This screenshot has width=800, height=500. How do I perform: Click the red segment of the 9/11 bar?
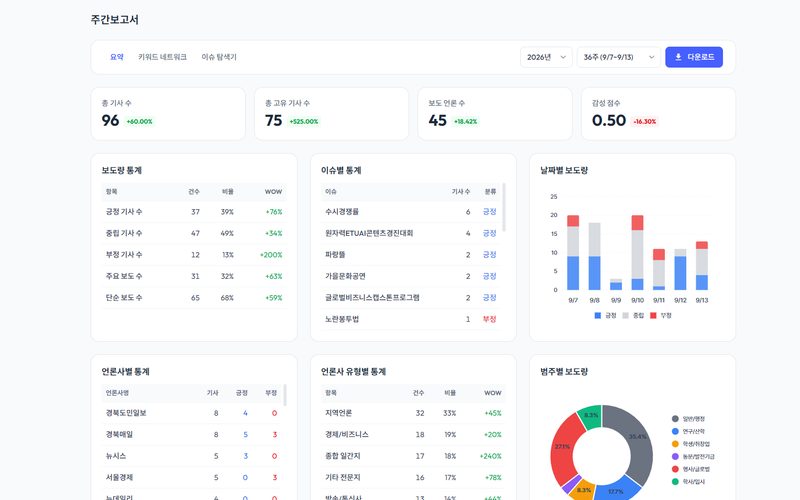tap(659, 255)
